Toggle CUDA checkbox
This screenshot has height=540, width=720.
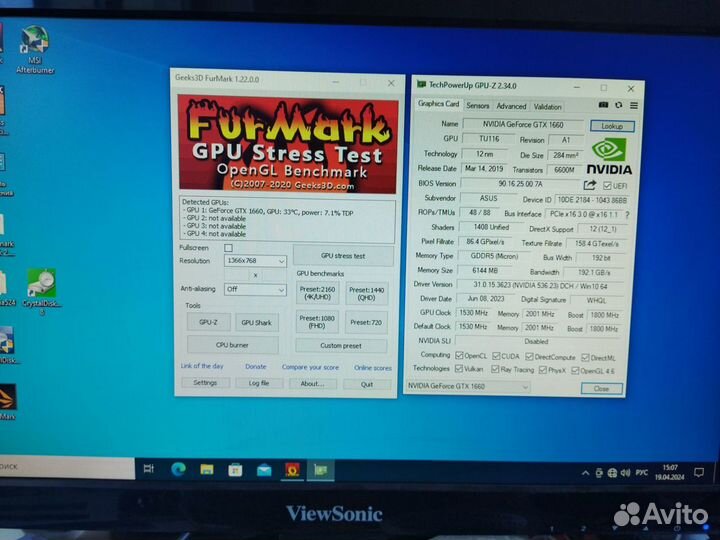pos(496,356)
